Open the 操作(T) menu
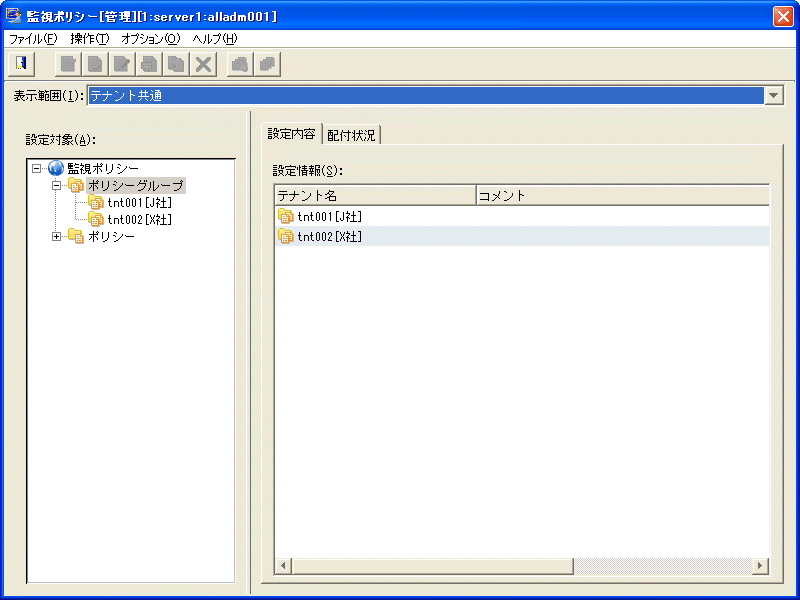This screenshot has height=600, width=800. click(x=90, y=38)
